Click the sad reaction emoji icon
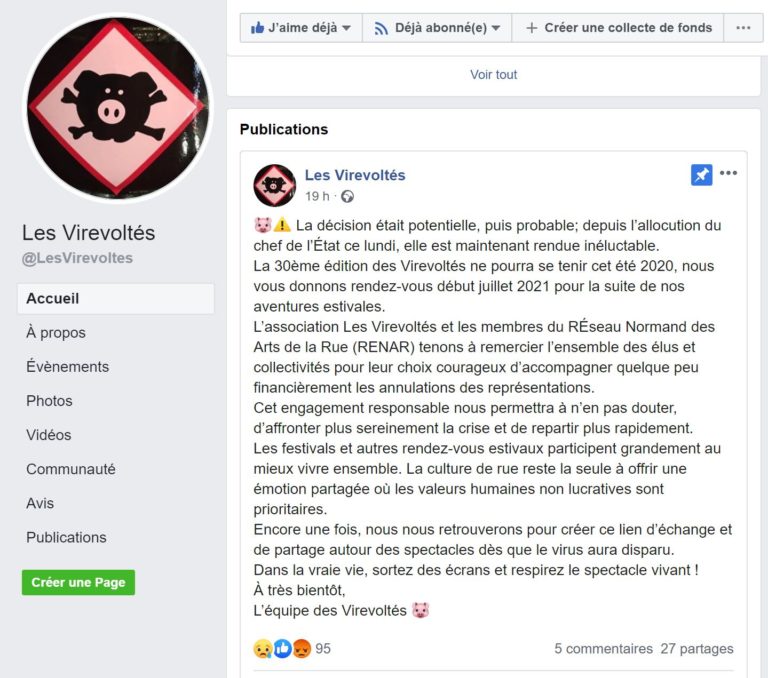The image size is (768, 678). click(x=263, y=649)
